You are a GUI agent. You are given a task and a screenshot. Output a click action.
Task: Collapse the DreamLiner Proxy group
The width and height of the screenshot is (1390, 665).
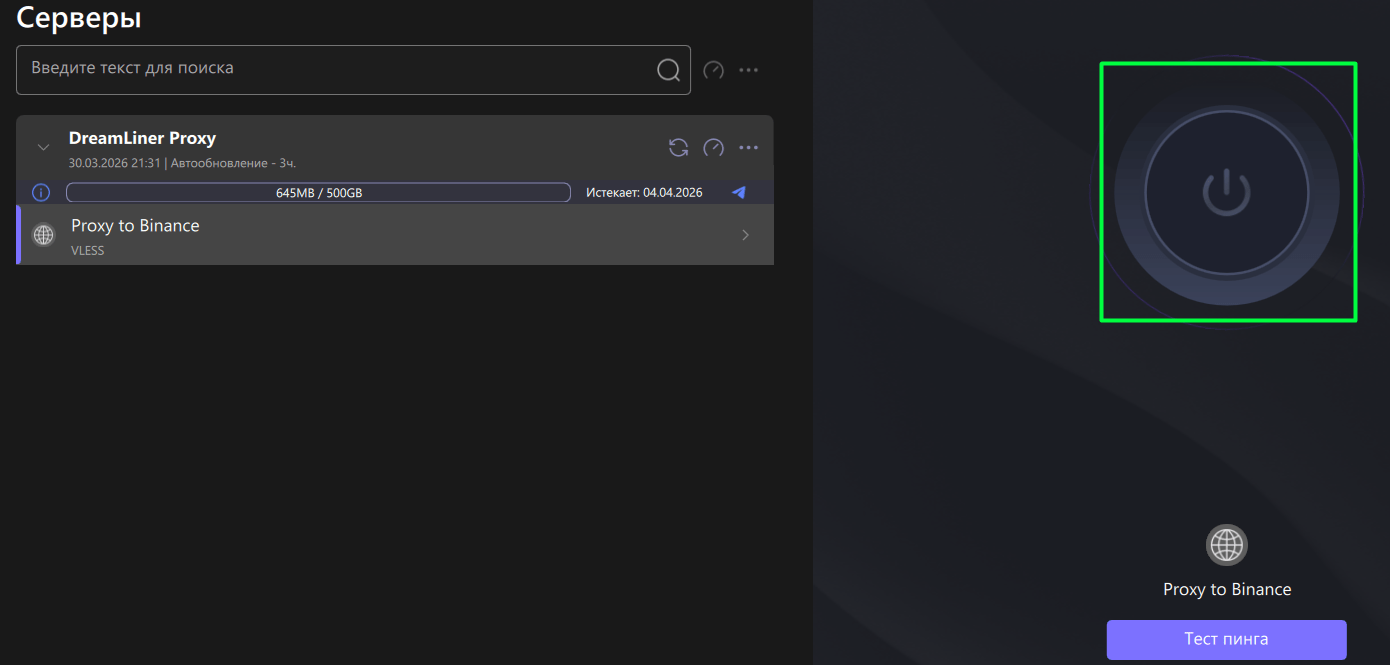43,147
